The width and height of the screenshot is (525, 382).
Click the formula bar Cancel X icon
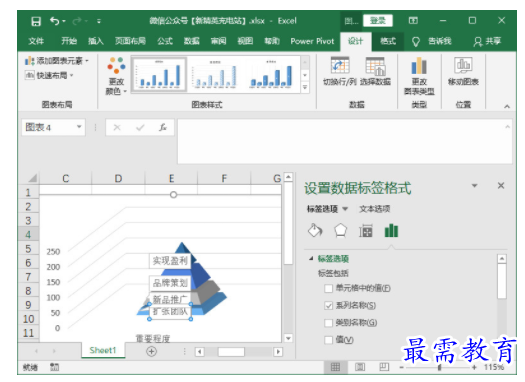click(x=117, y=127)
